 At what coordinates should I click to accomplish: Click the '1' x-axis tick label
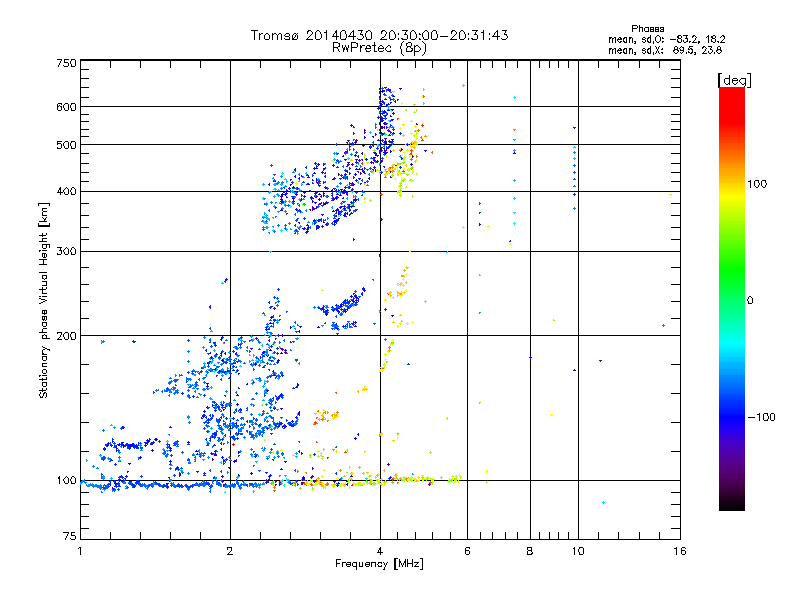point(80,551)
